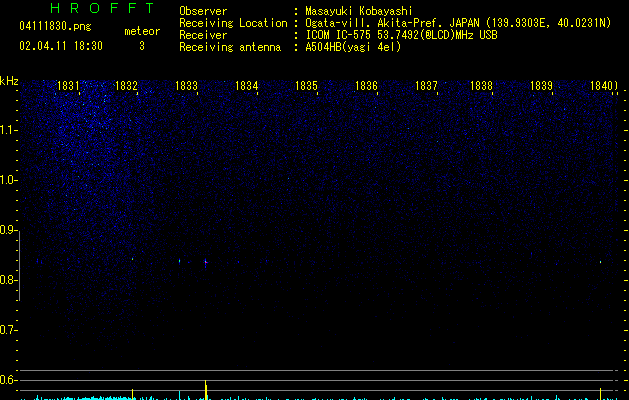Viewport: 629px width, 400px height.
Task: Click the 1837 time marker
Action: pos(426,86)
